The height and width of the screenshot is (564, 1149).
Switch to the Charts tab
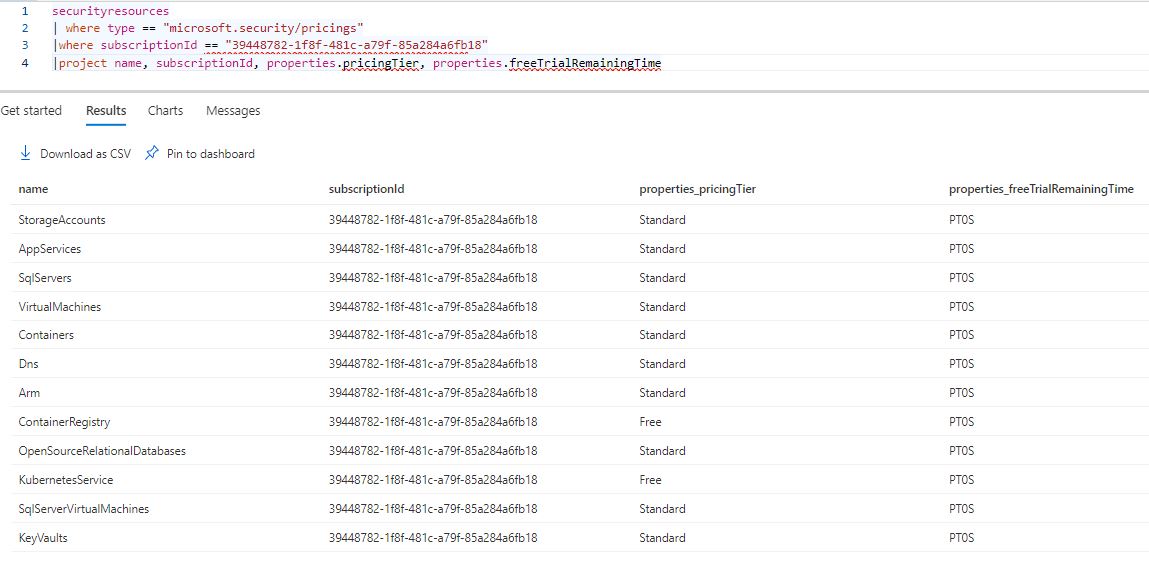(x=165, y=111)
